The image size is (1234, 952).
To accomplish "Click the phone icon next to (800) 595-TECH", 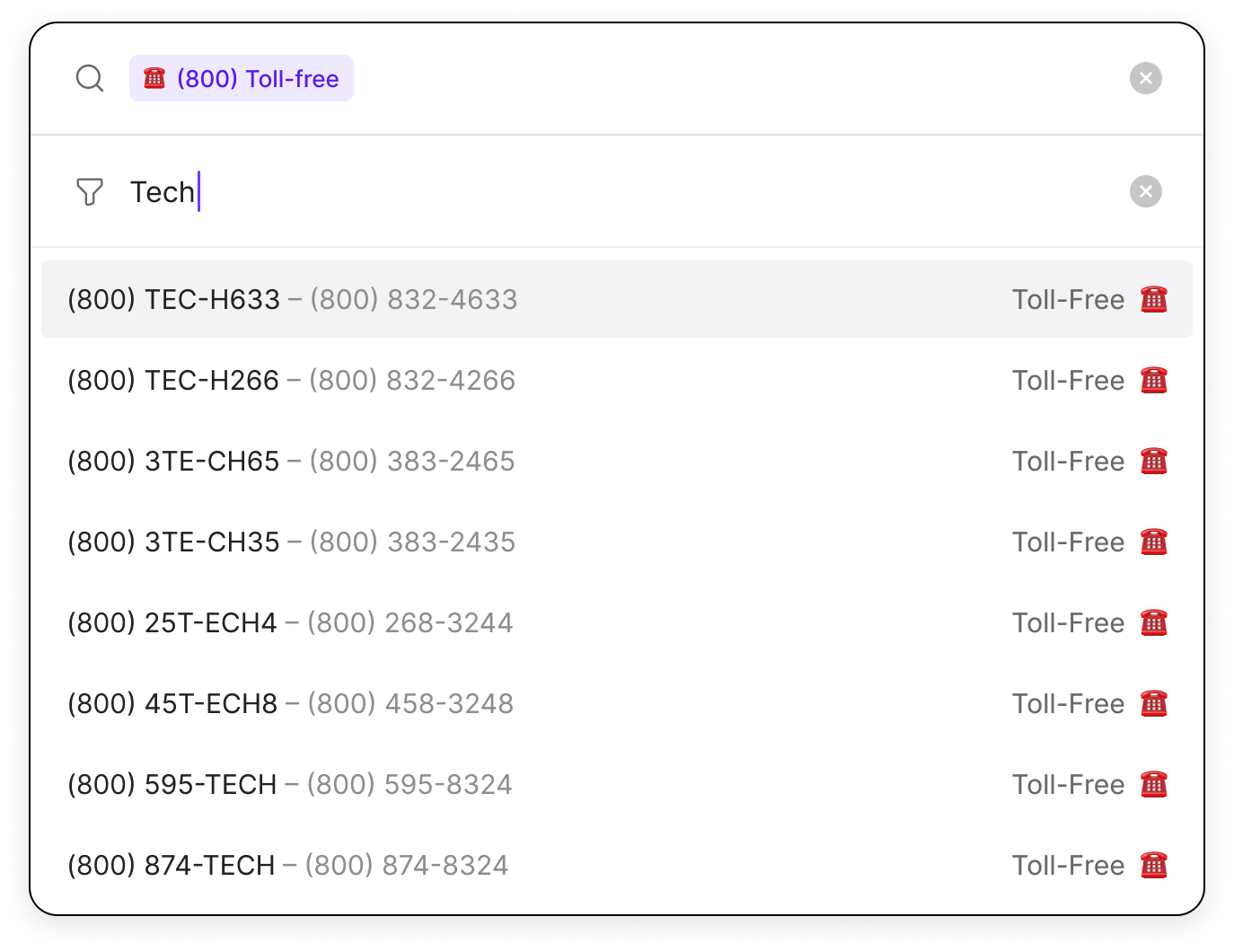I will (x=1154, y=784).
